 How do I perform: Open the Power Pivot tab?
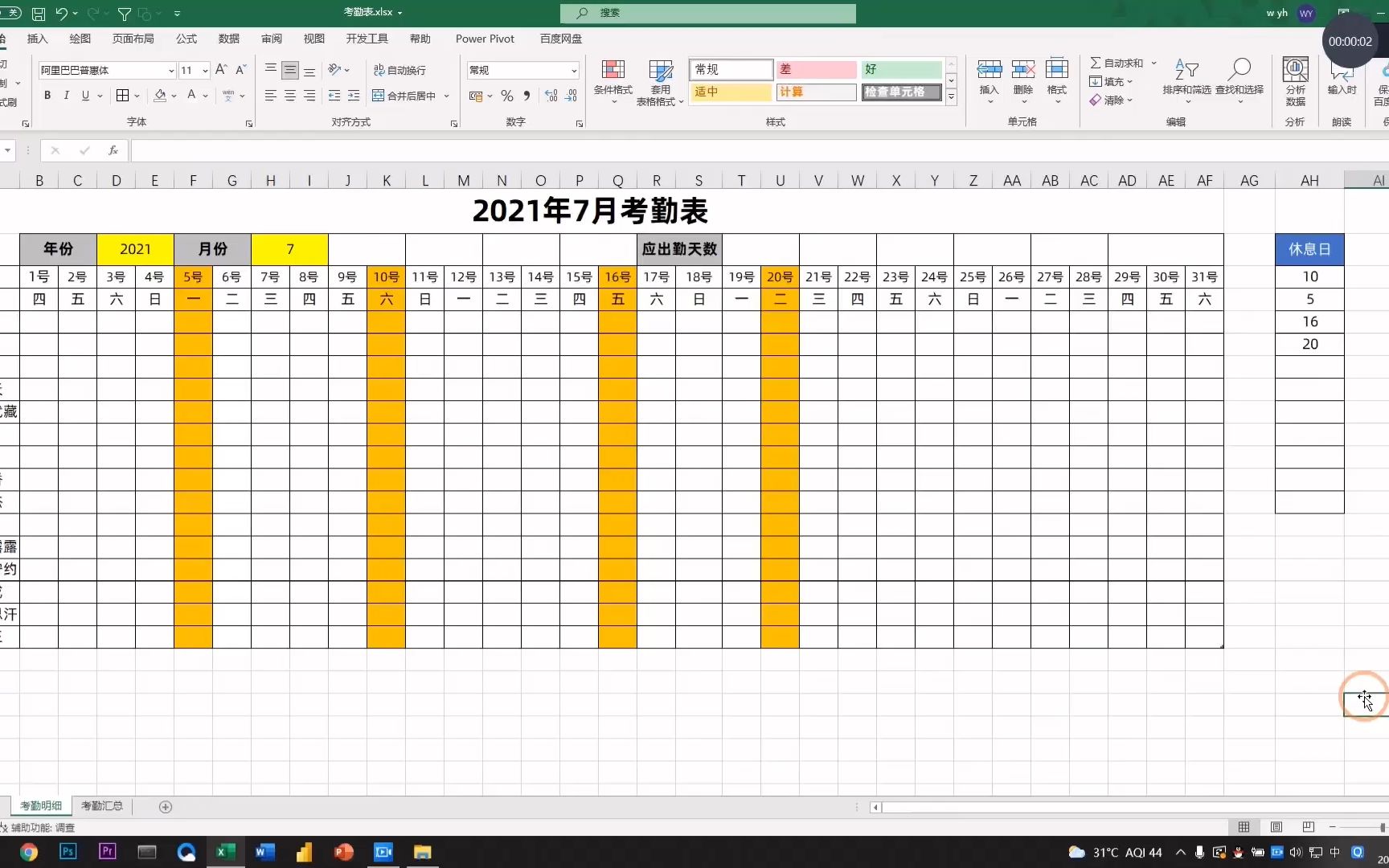[x=484, y=39]
